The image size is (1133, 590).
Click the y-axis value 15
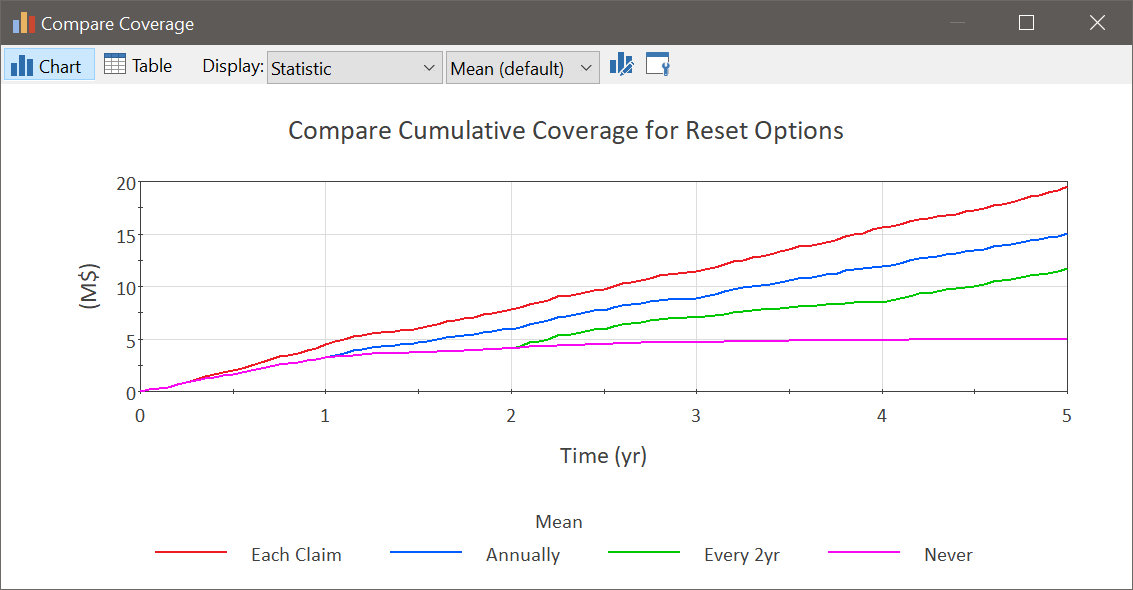click(126, 236)
